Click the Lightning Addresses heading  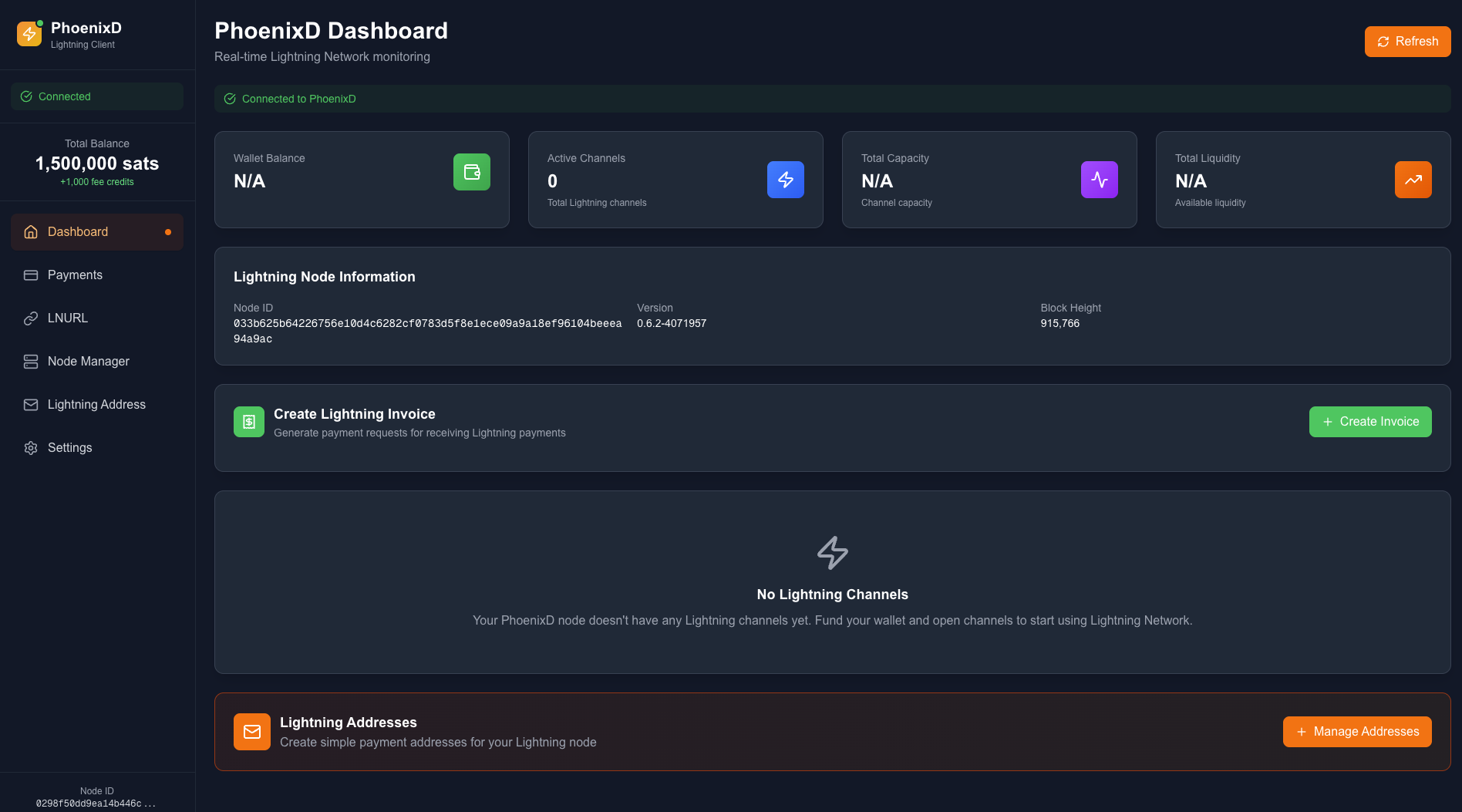coord(349,723)
